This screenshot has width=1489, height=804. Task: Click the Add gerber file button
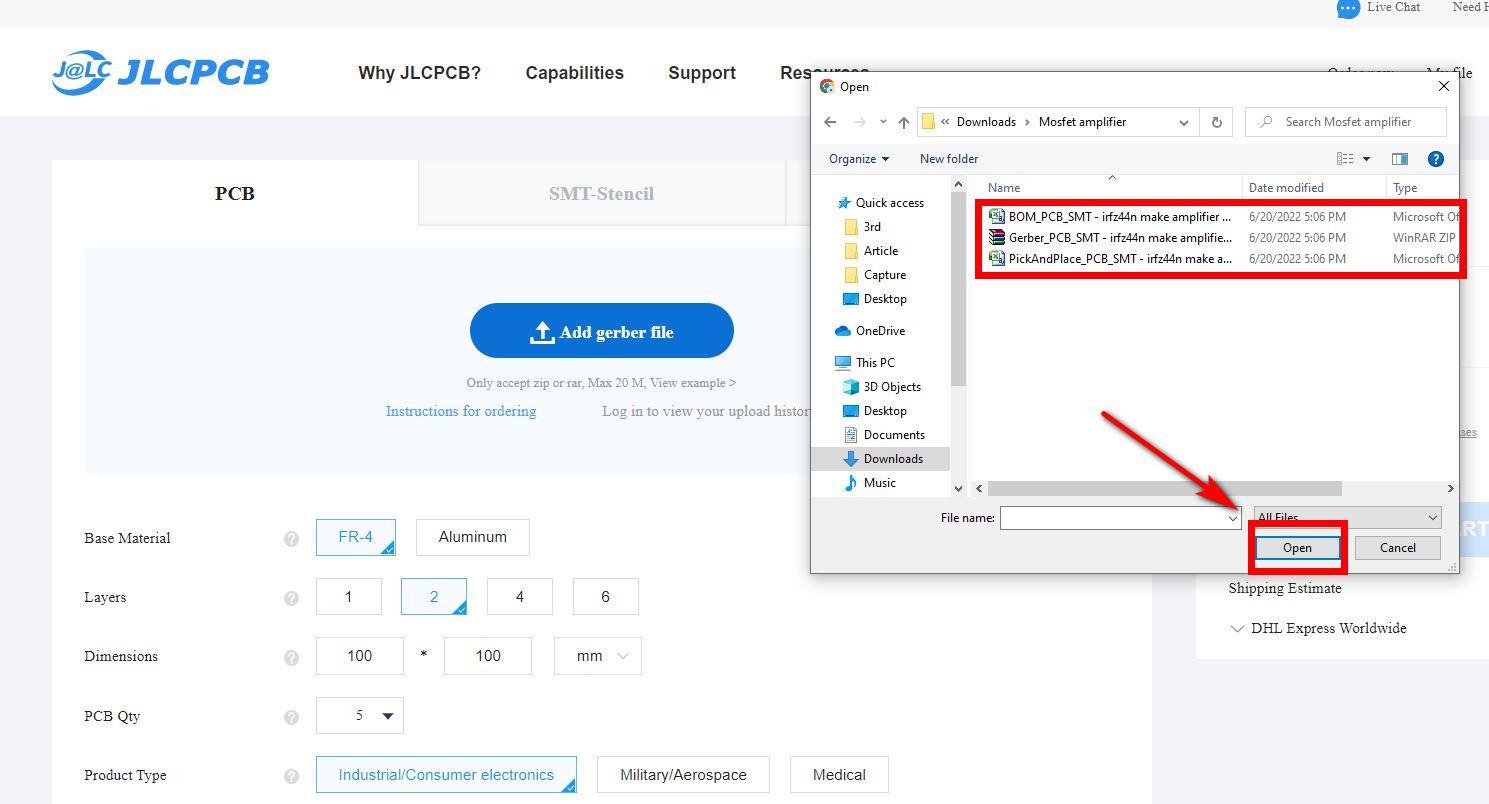[x=602, y=331]
